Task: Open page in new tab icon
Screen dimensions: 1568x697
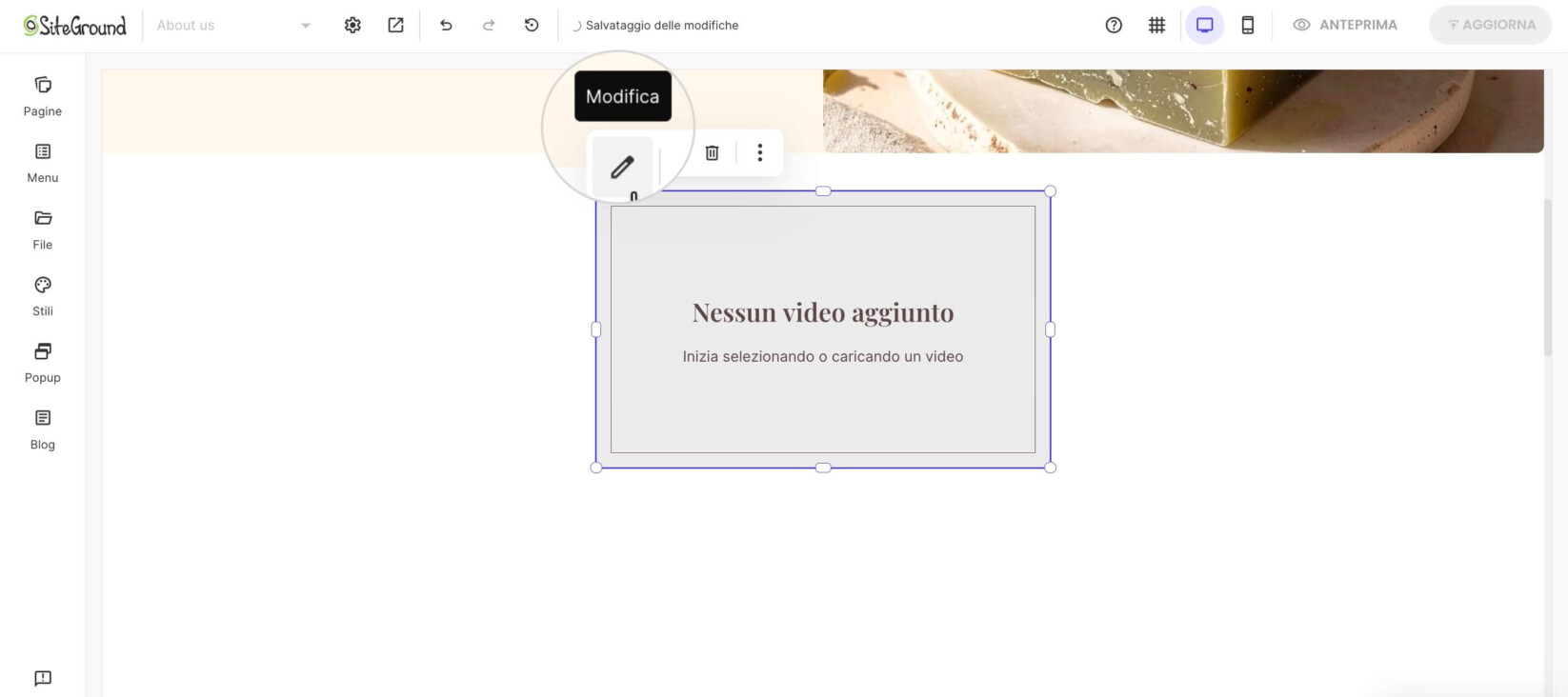Action: coord(395,26)
